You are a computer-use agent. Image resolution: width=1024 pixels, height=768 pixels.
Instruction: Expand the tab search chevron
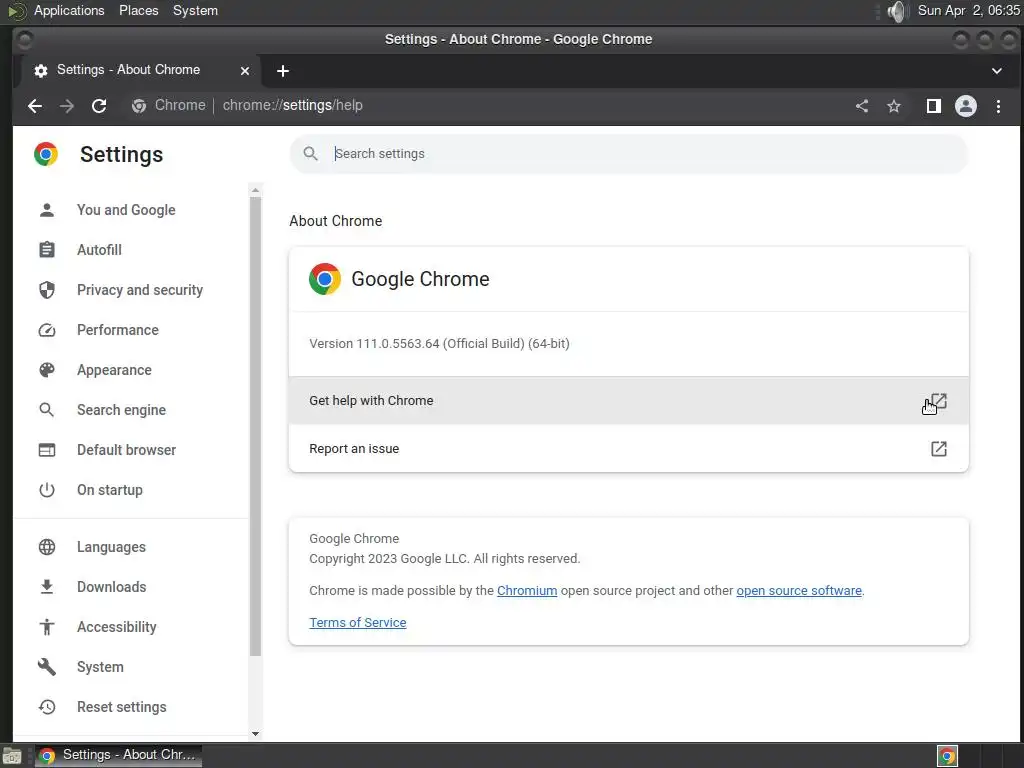tap(997, 71)
